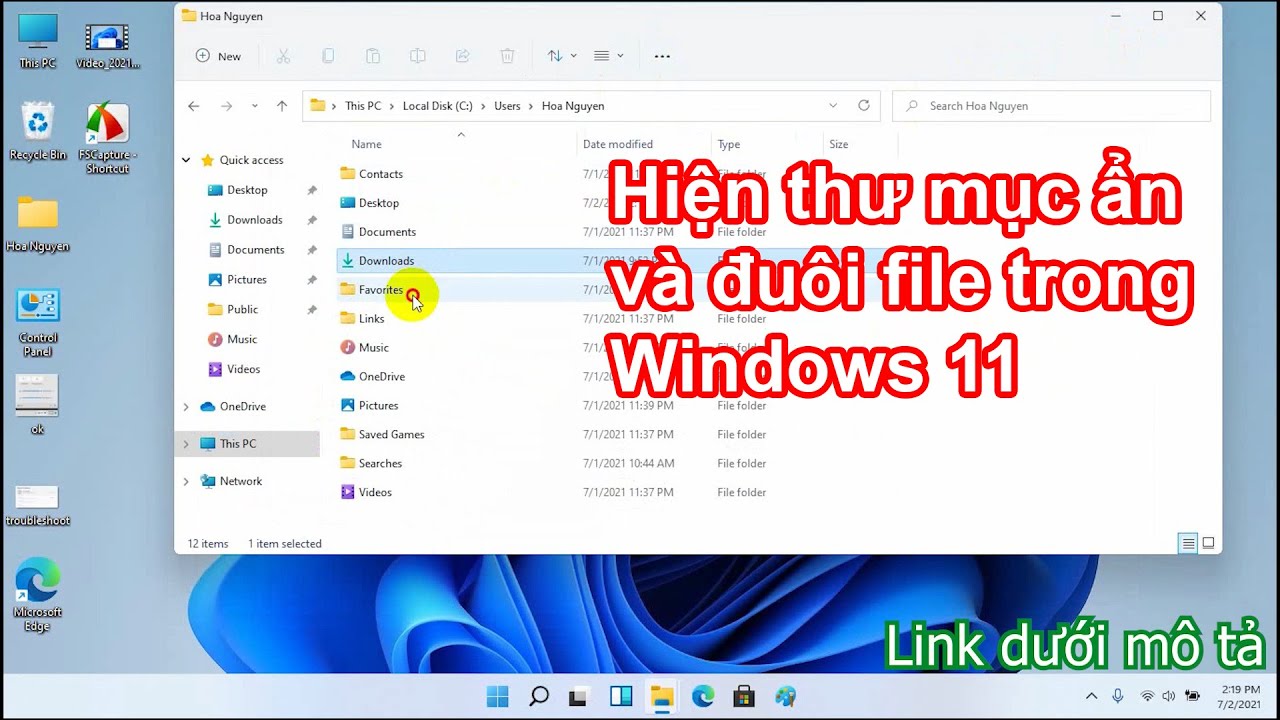Select Music in Quick access sidebar

pos(241,340)
